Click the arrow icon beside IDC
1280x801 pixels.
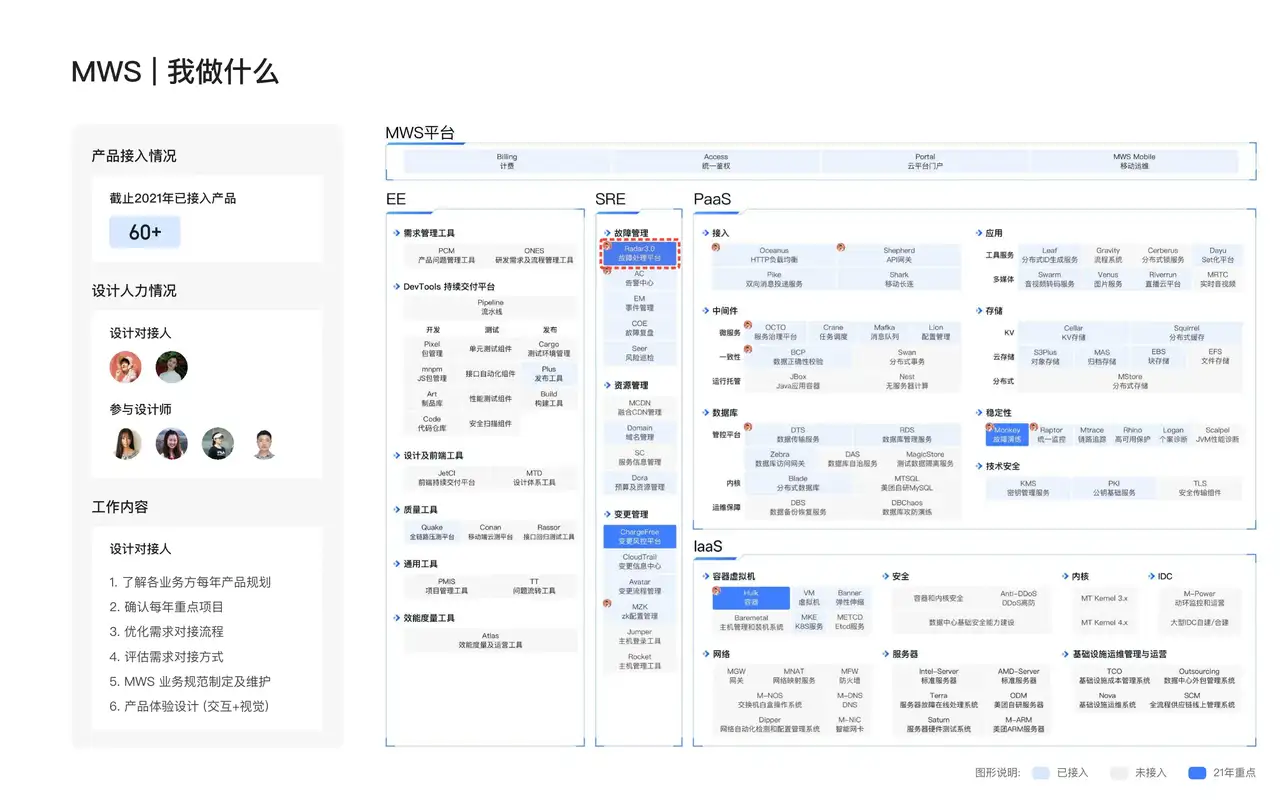point(1150,576)
